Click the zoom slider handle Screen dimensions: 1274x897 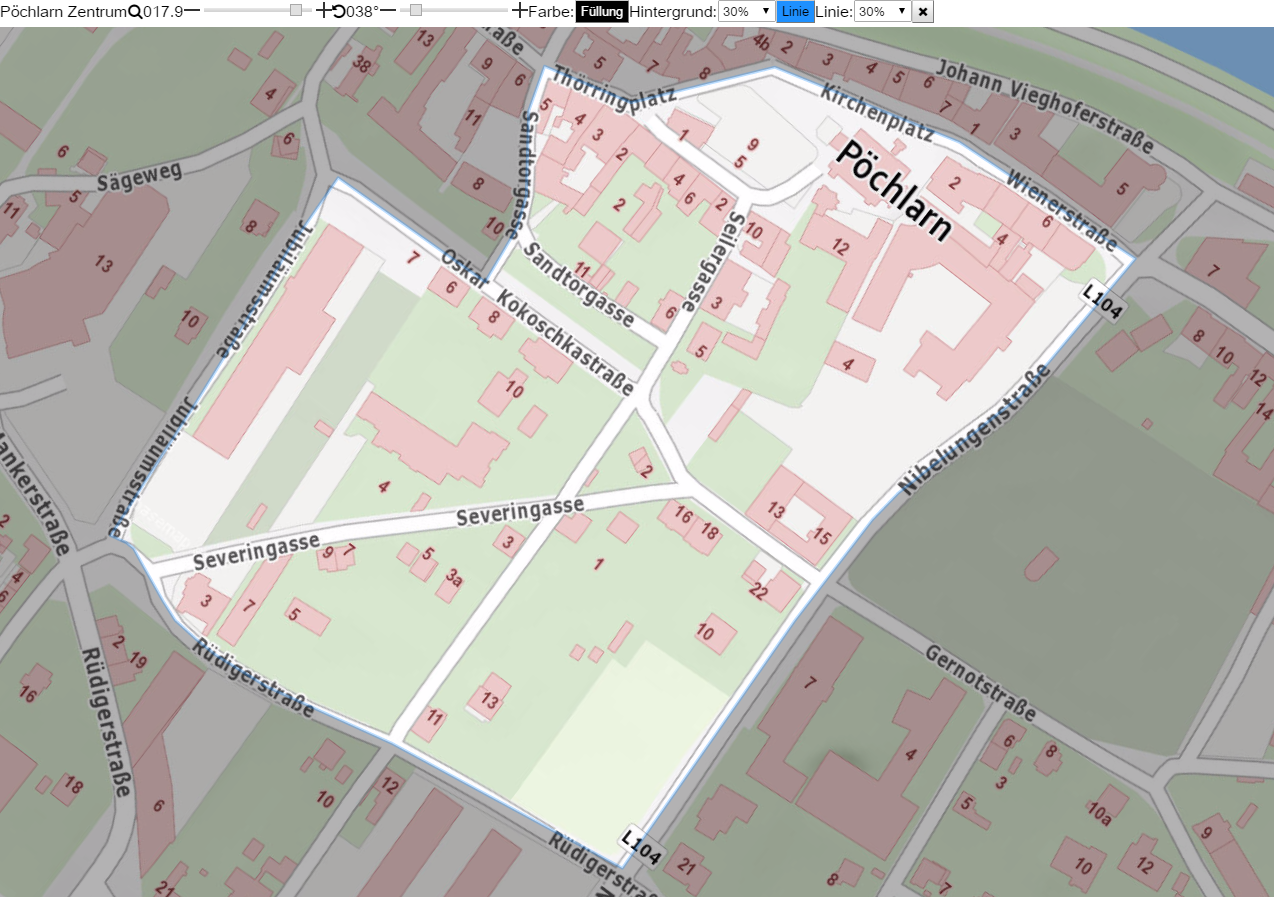pos(296,11)
